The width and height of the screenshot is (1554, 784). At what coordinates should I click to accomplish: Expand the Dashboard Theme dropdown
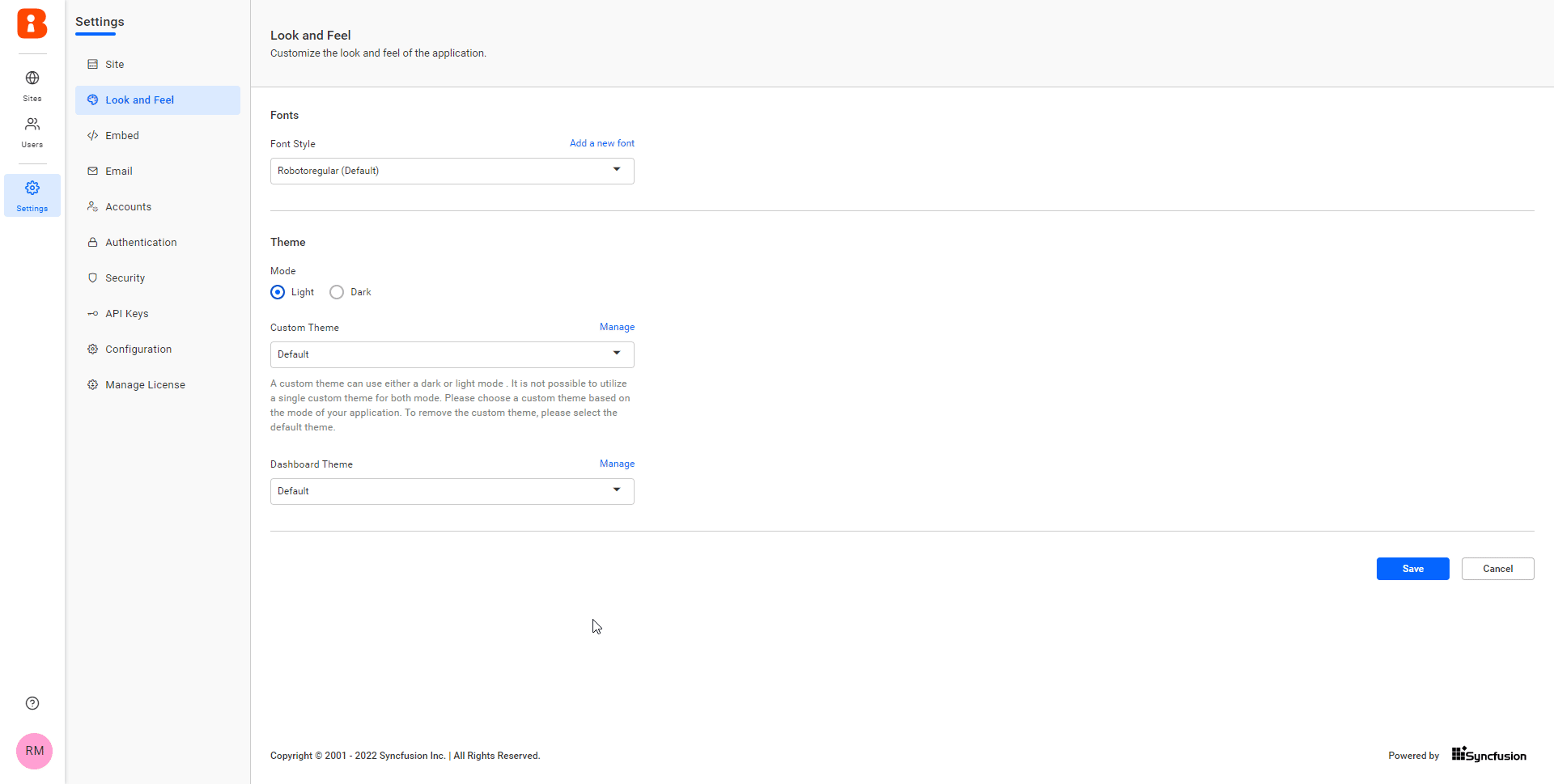(452, 491)
